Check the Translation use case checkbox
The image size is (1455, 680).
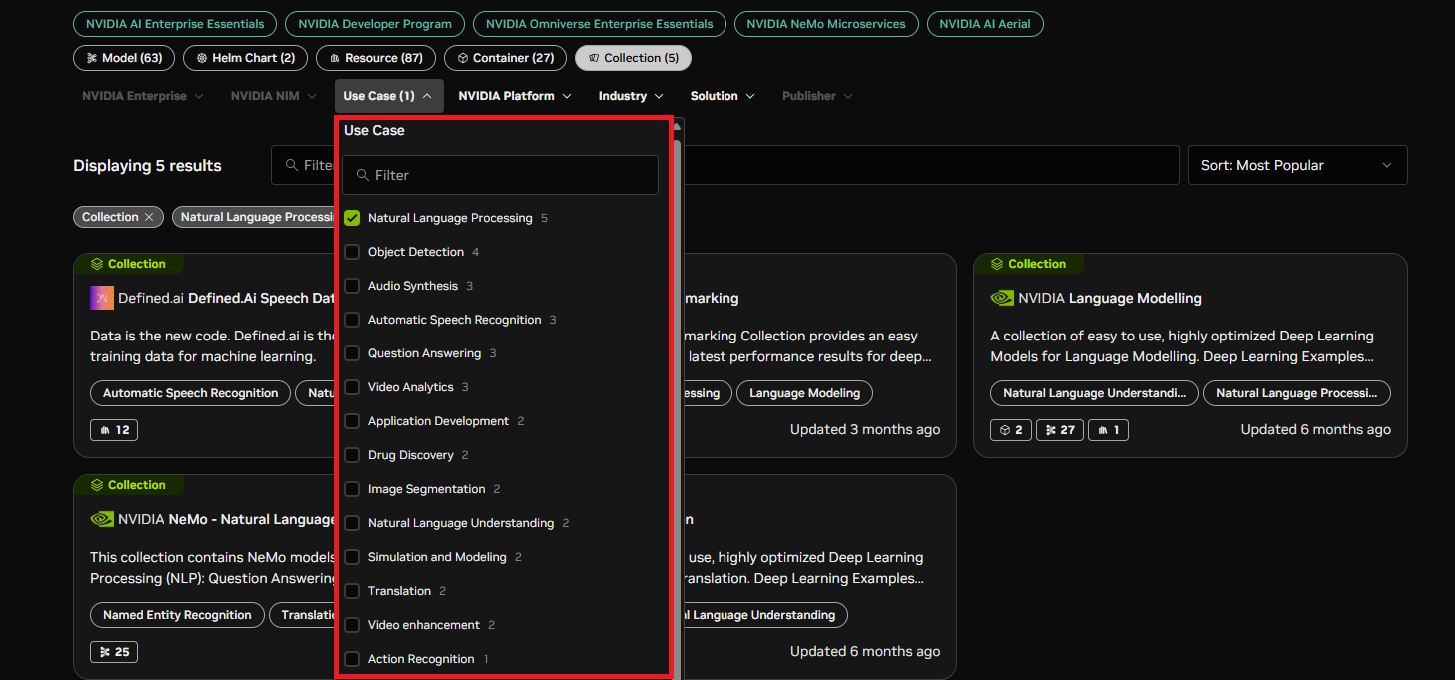coord(352,591)
